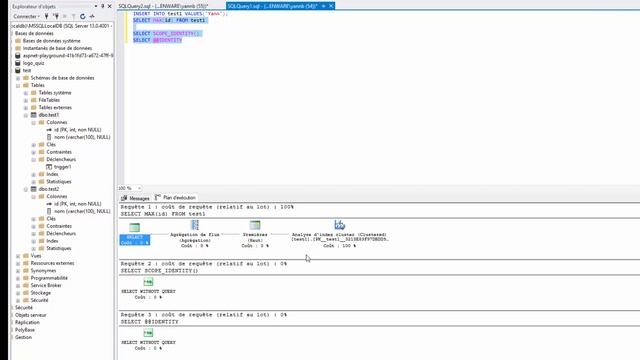Viewport: 640px width, 360px height.
Task: Select the Ressources externes node
Action: 52,263
